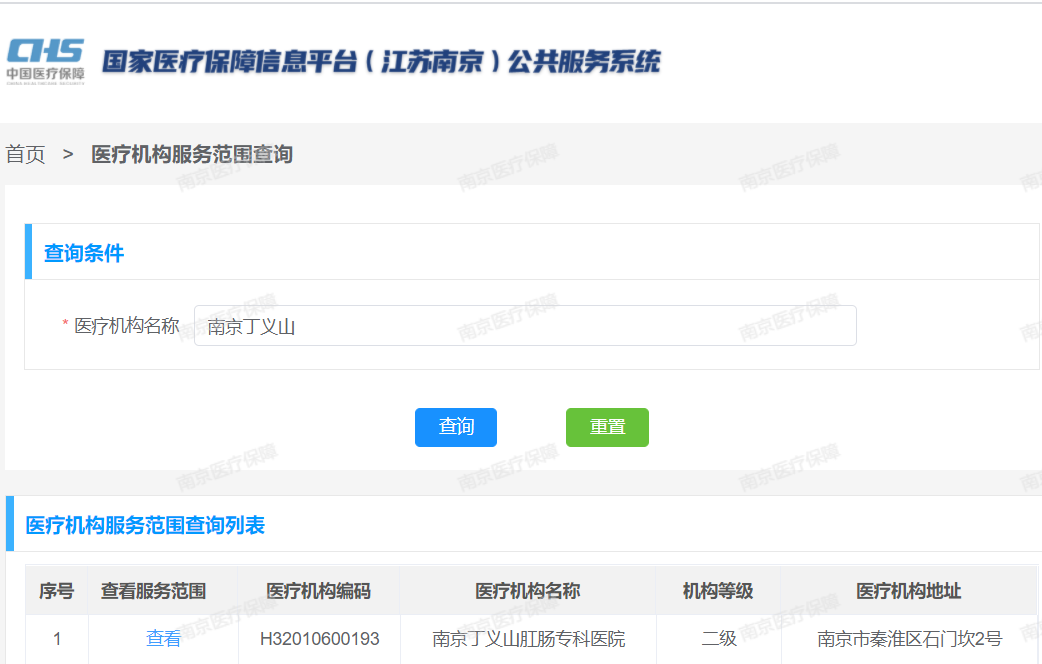Screen dimensions: 1042x664
Task: Select the 机构等级 column header
Action: (716, 591)
